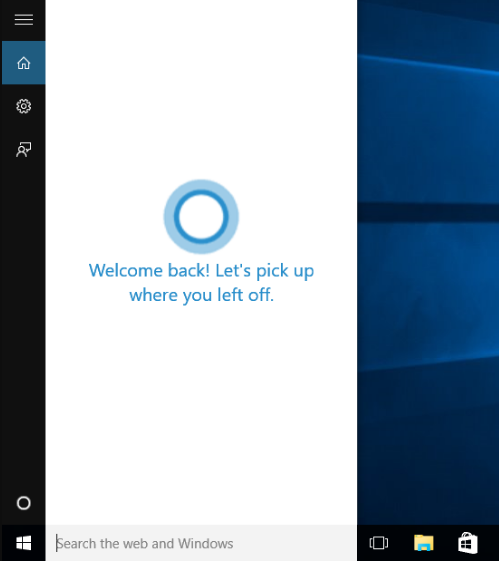Open the Cortana feedback icon
The image size is (499, 561).
24,150
